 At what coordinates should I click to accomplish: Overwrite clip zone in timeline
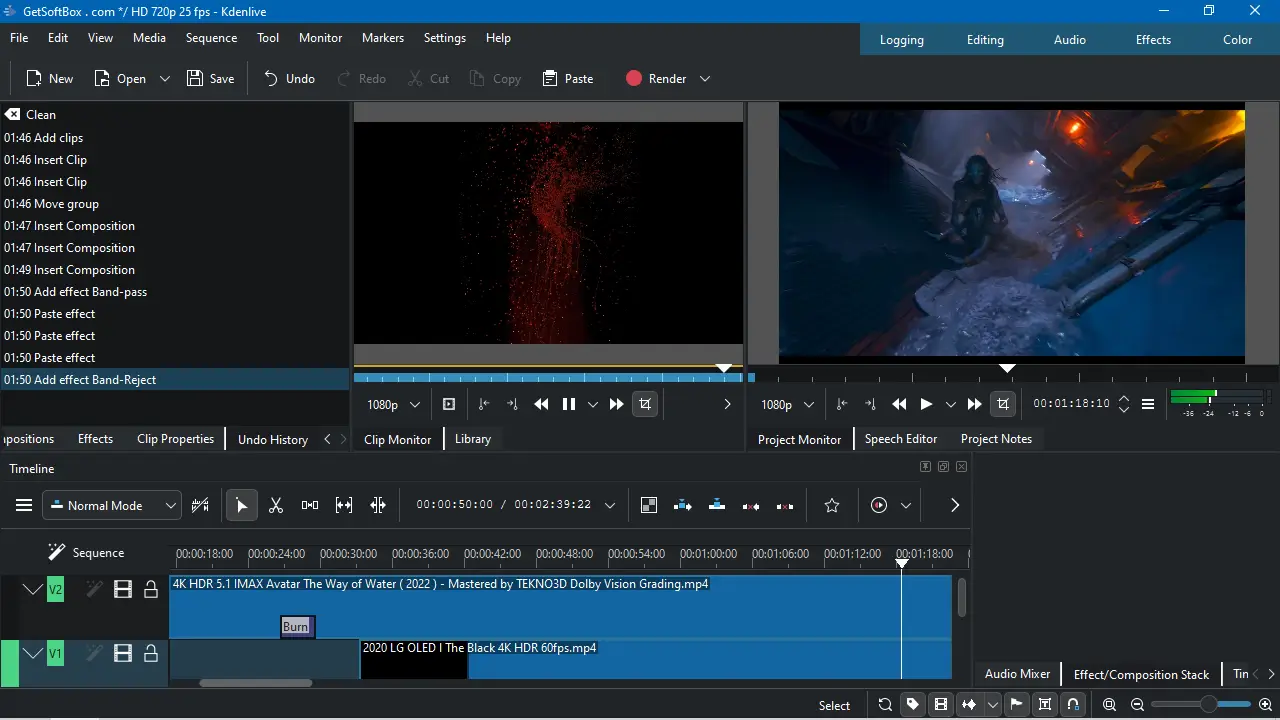click(717, 505)
